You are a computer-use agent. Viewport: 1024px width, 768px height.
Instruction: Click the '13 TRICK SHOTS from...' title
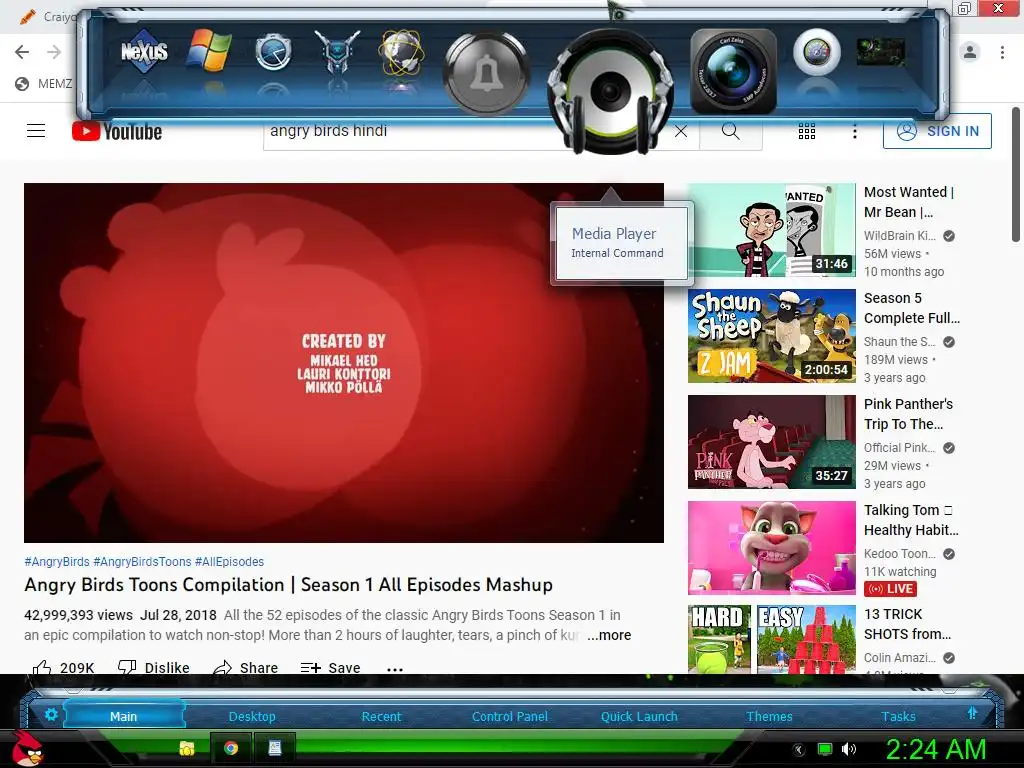907,624
